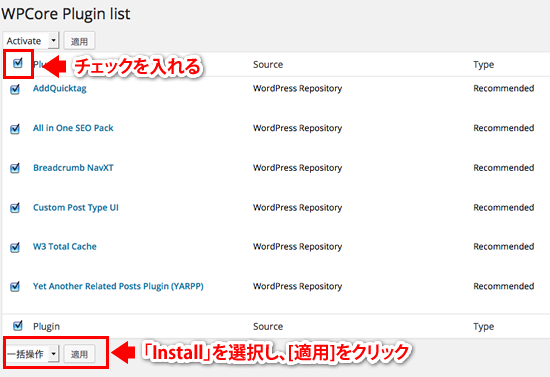550x377 pixels.
Task: Click the Plugin column label in footer row
Action: (x=46, y=326)
